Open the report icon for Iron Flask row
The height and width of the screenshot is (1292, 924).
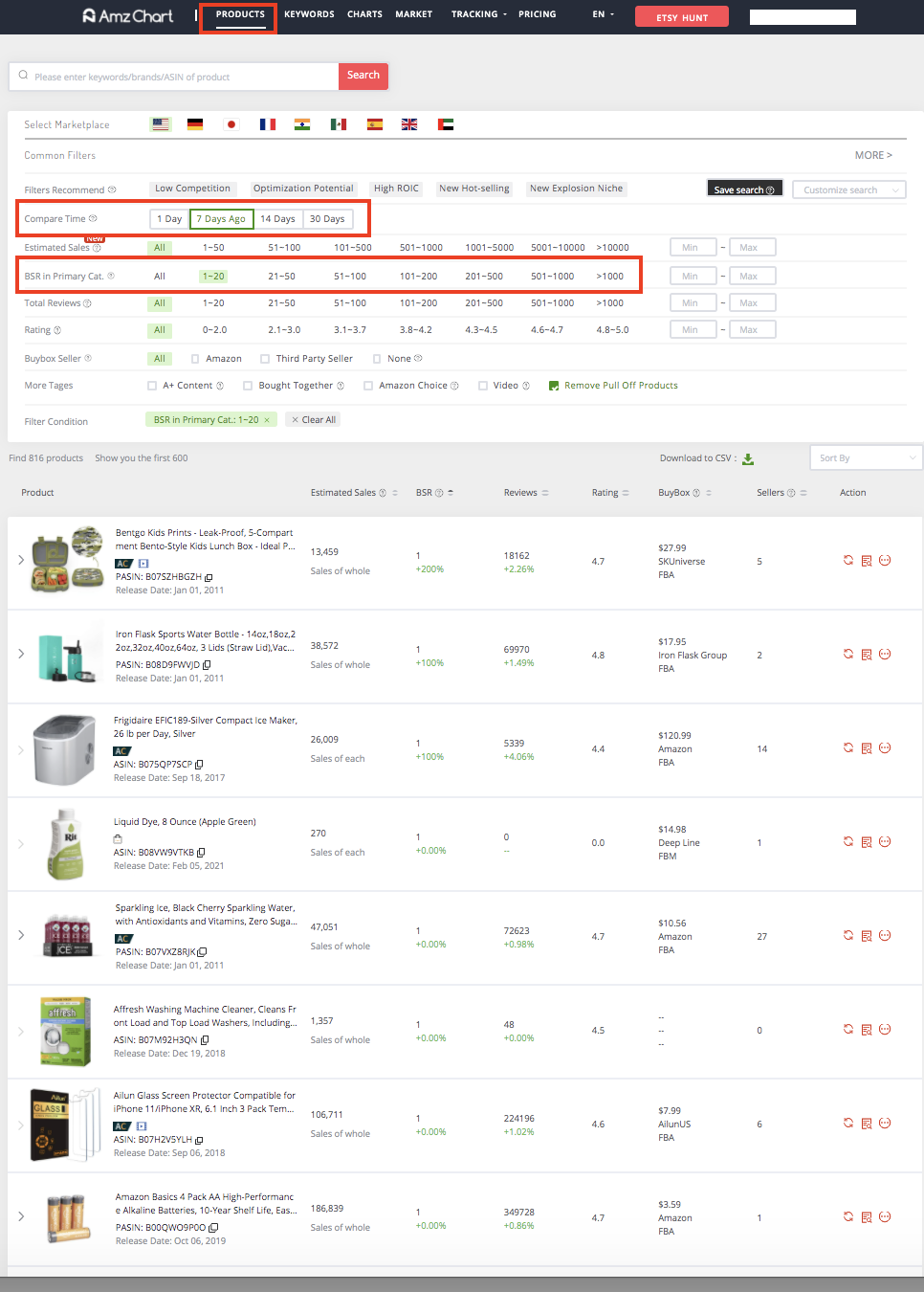(867, 655)
